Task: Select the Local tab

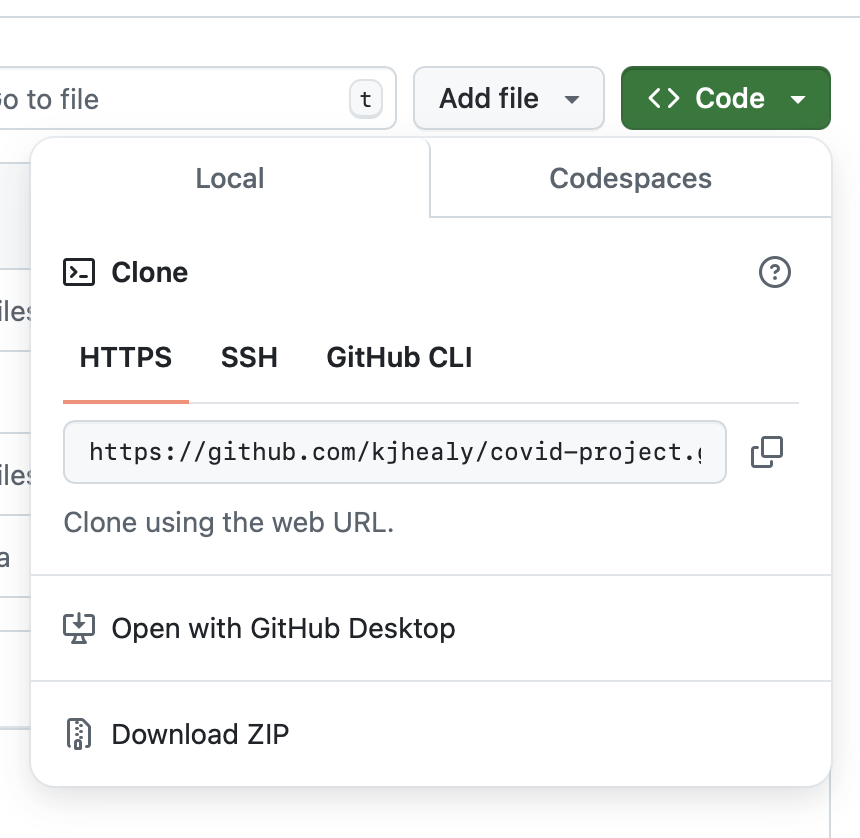Action: [x=230, y=178]
